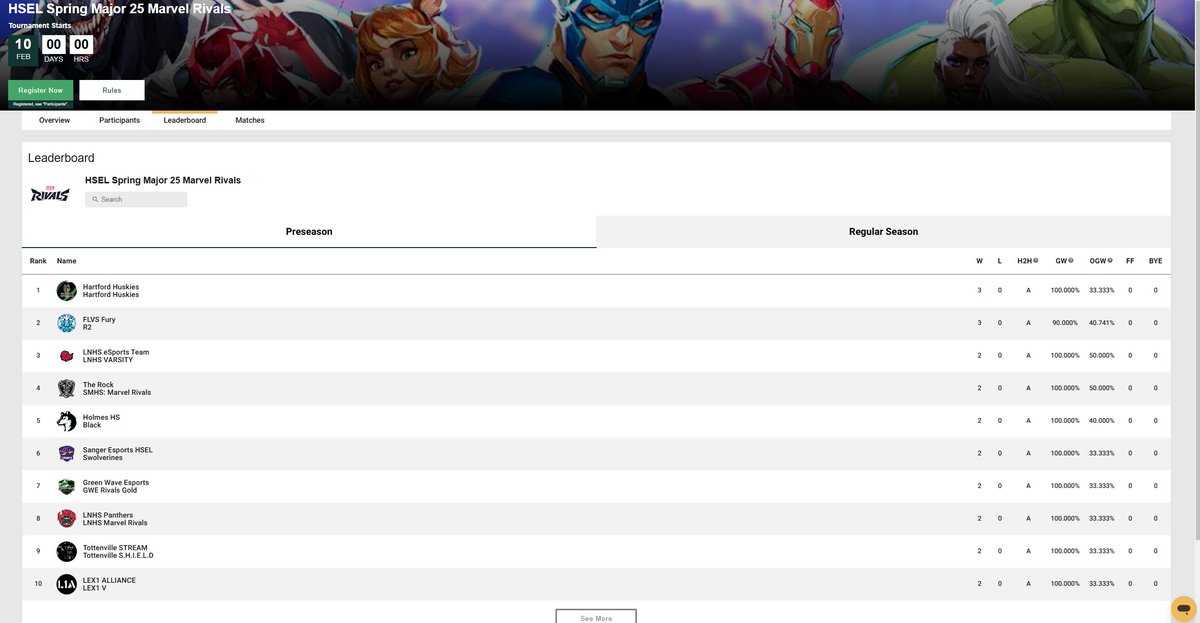Open LEX1 ALLIANCE team name

point(109,580)
